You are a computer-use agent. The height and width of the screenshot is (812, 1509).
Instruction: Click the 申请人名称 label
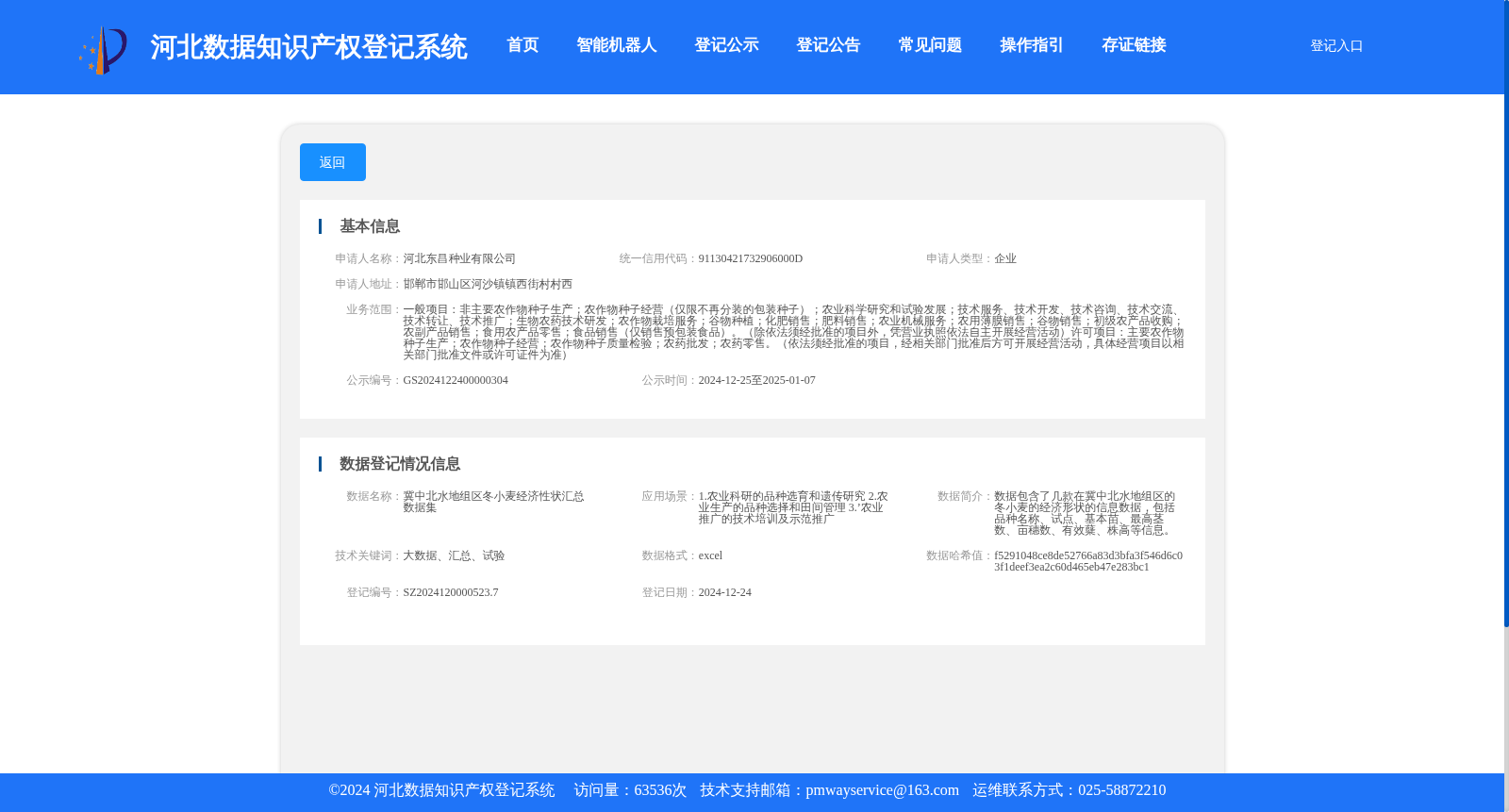pos(369,258)
